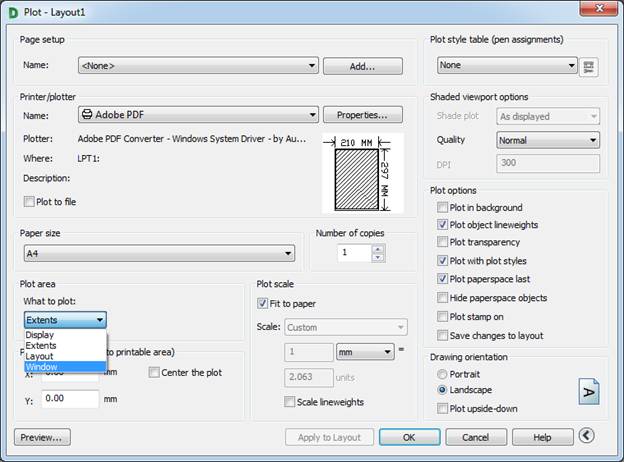Open printer Properties... button
Viewport: 624px width, 462px height.
pyautogui.click(x=363, y=115)
